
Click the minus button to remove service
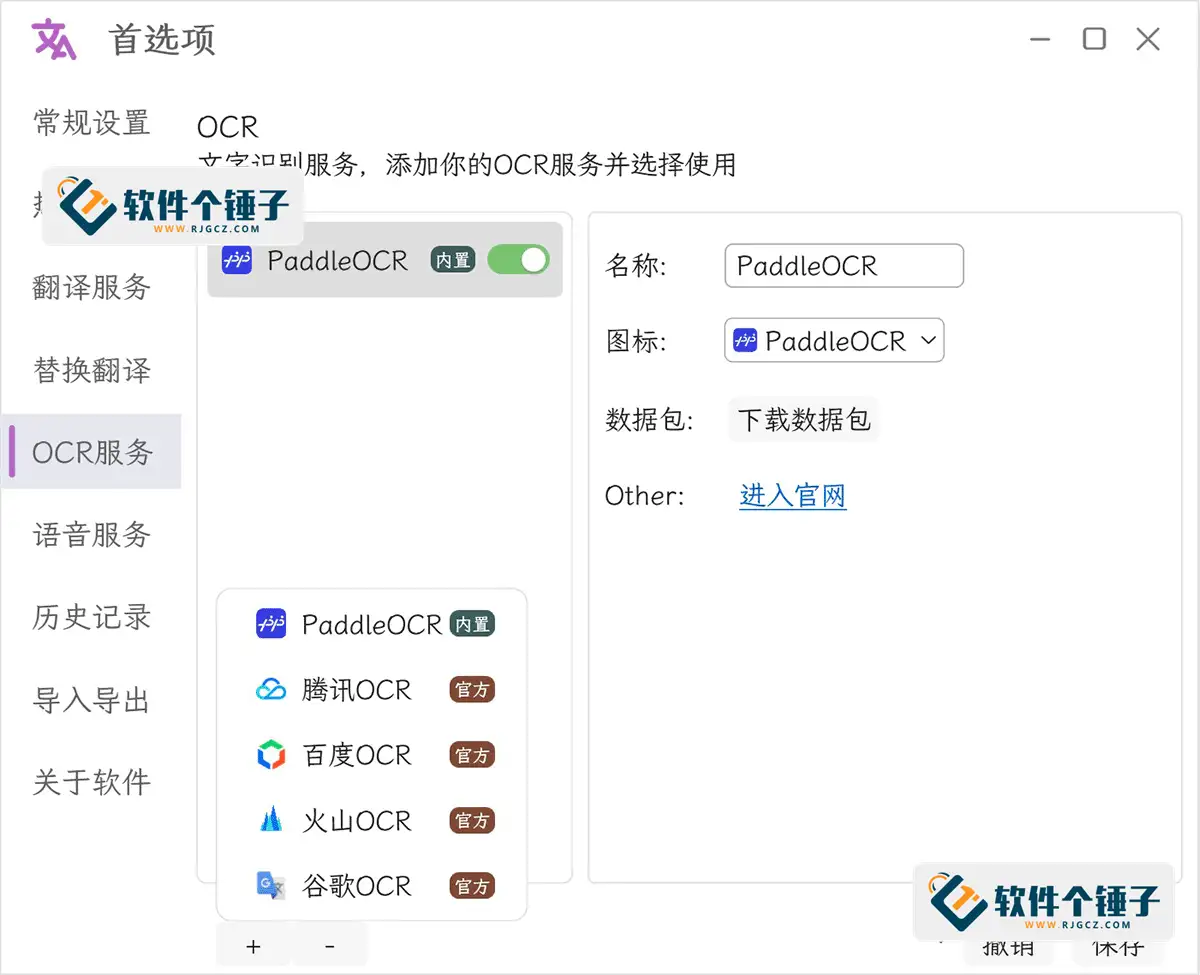pyautogui.click(x=330, y=946)
